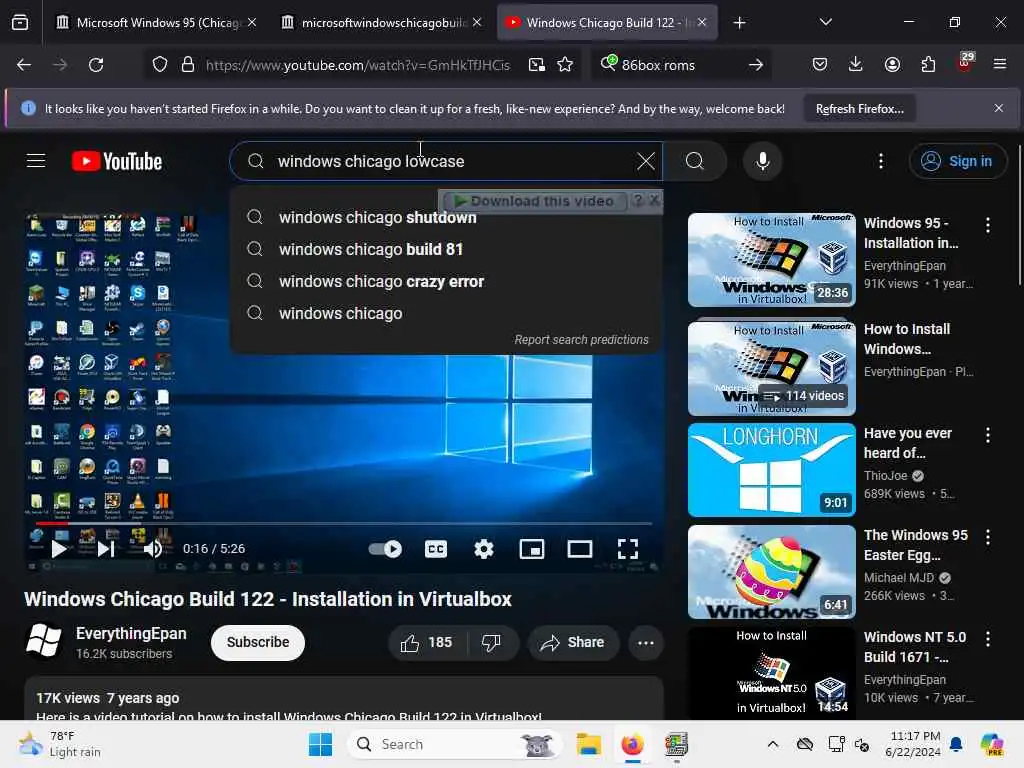The height and width of the screenshot is (768, 1024).
Task: Open the LONGHORN video thumbnail
Action: [x=771, y=470]
